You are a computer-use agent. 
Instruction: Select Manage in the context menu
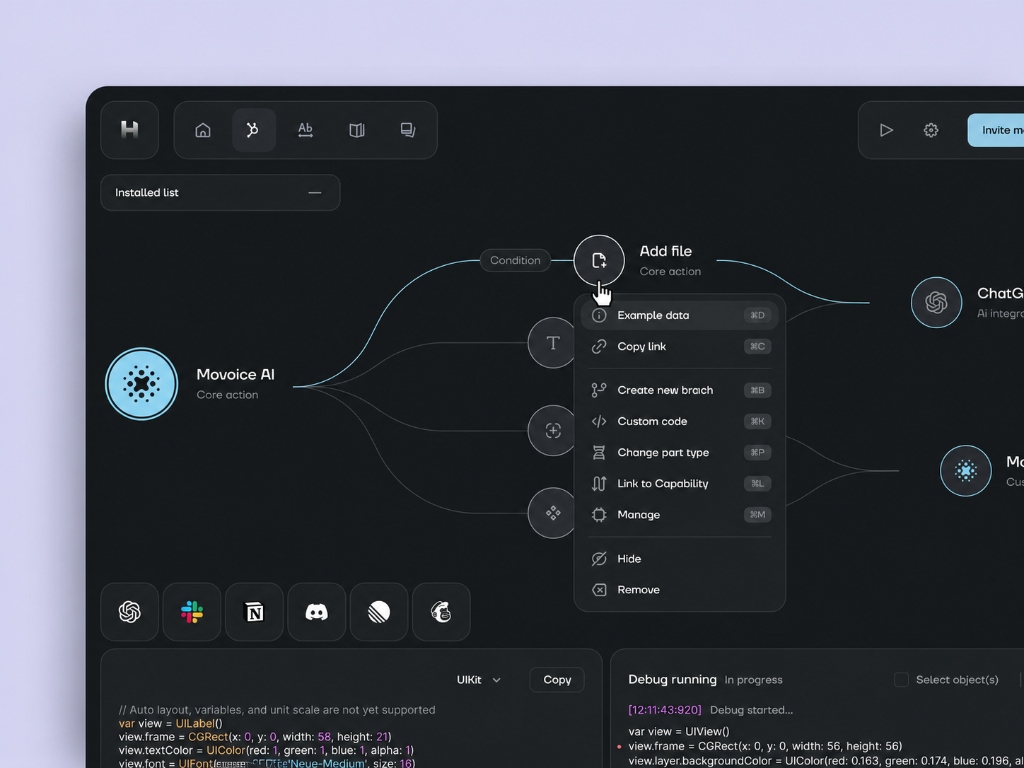click(680, 515)
